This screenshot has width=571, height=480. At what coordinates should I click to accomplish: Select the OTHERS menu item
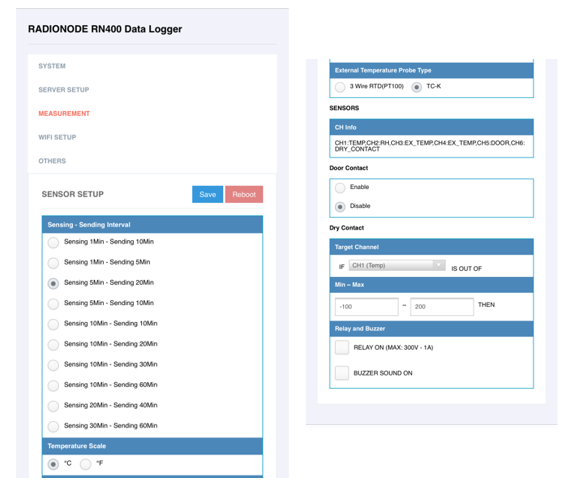pyautogui.click(x=52, y=161)
